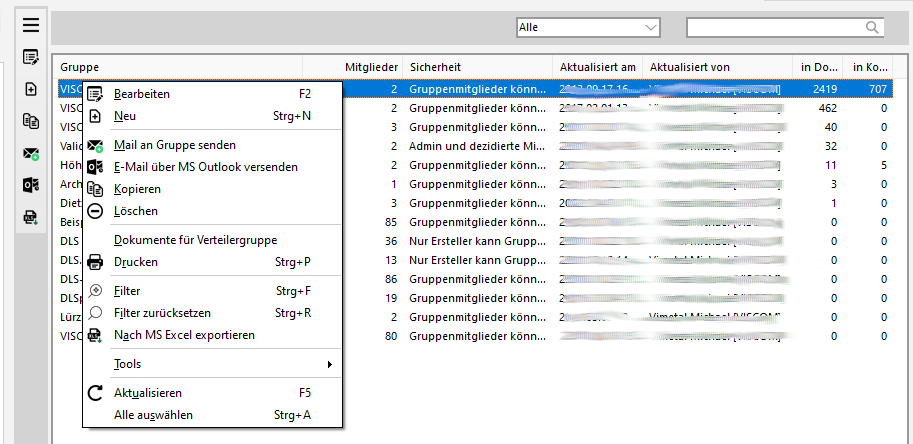Screen dimensions: 913x444
Task: Select E-Mail über MS Outlook versenden
Action: pos(213,167)
